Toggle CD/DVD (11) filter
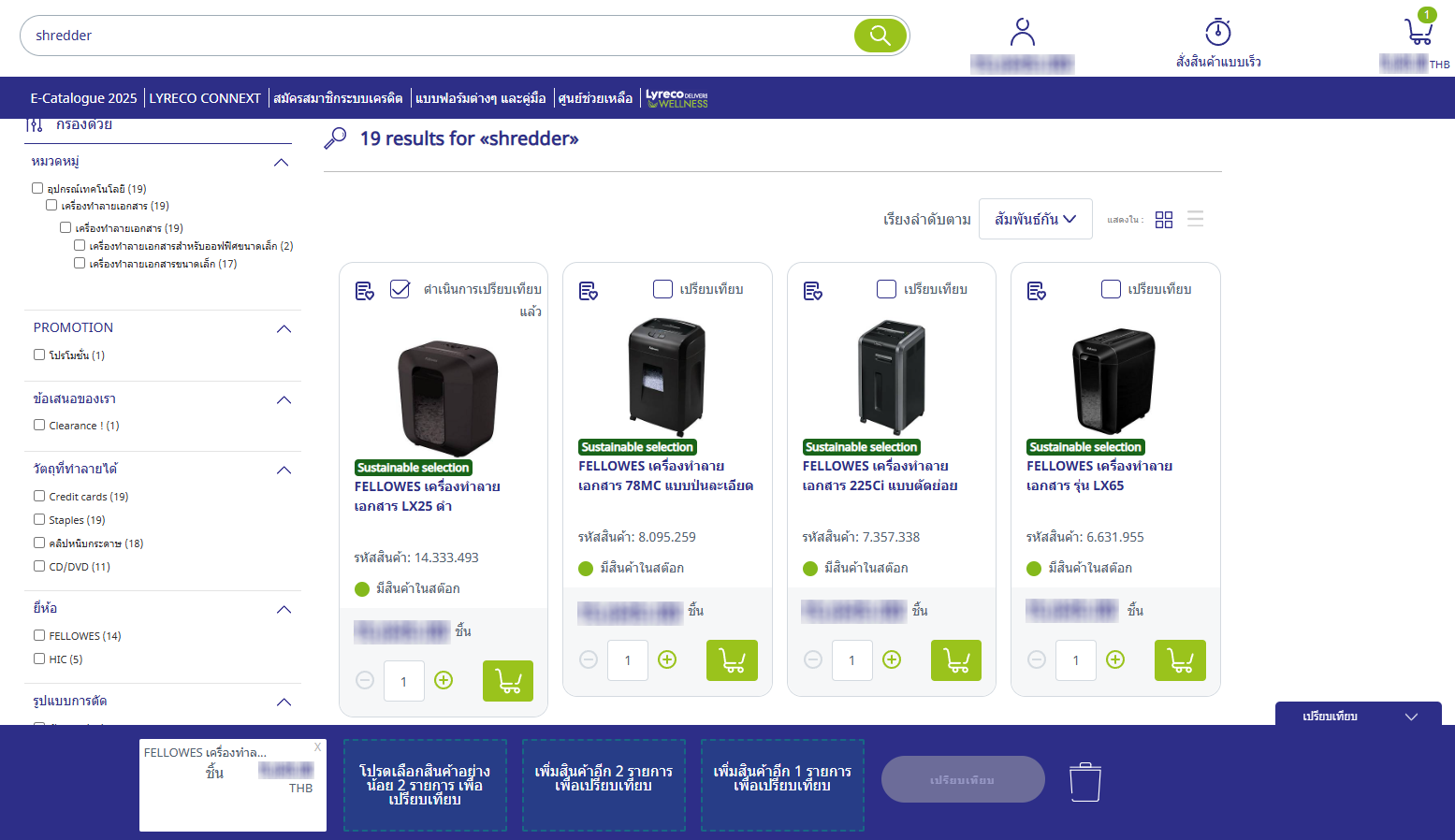 click(39, 566)
